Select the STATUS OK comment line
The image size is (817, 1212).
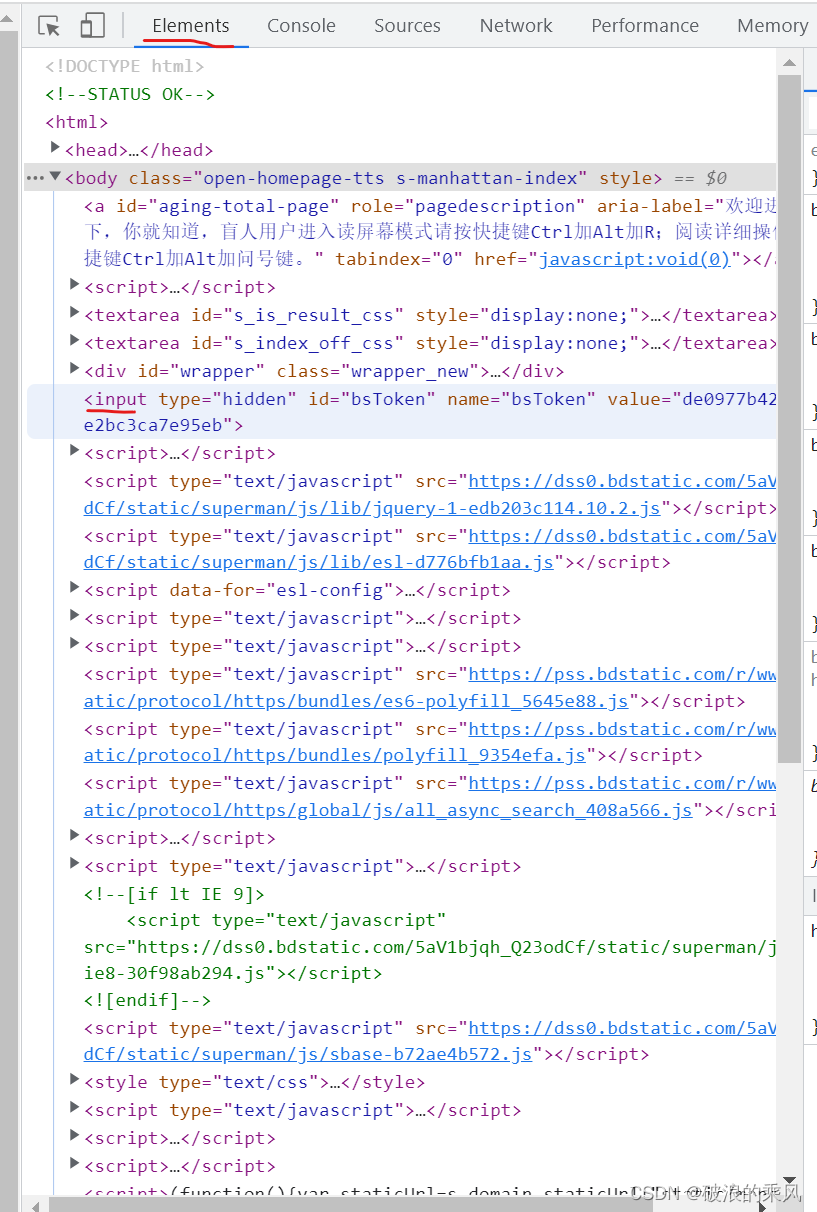pos(130,94)
